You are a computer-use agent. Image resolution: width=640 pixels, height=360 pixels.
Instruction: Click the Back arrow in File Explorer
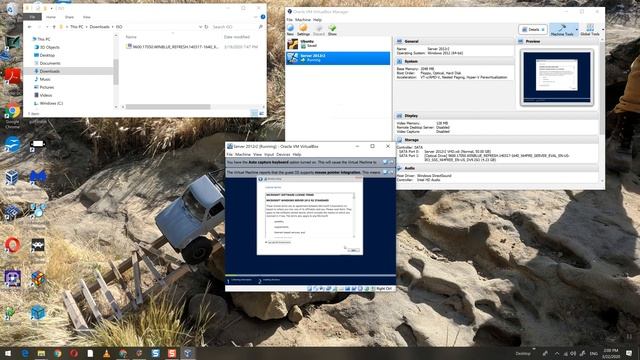pyautogui.click(x=29, y=27)
